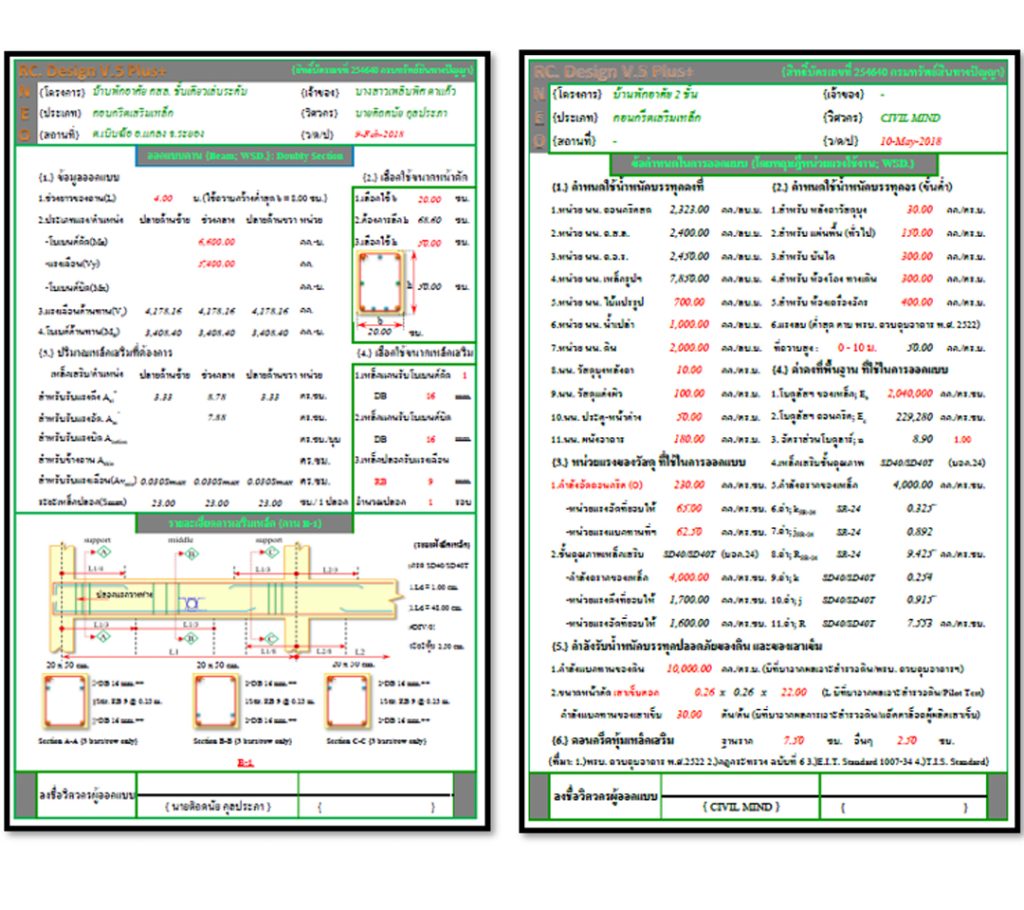Image resolution: width=1024 pixels, height=910 pixels.
Task: Click the upper diamond marker A near left support
Action: tap(104, 552)
